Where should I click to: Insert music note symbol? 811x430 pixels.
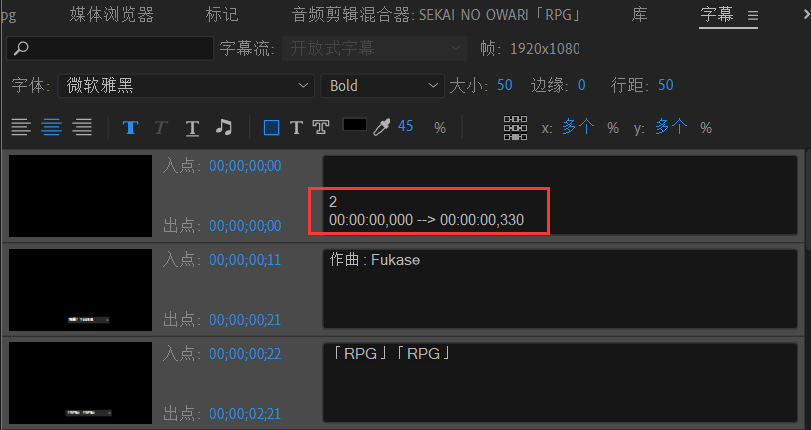(x=224, y=127)
